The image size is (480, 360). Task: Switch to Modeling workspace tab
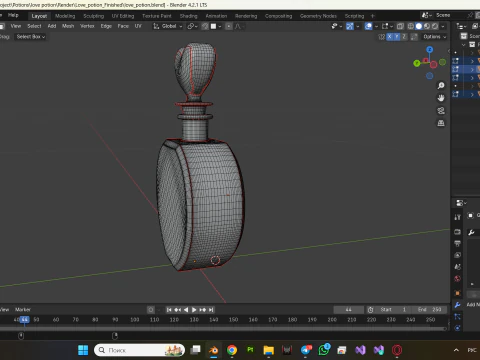(x=65, y=16)
